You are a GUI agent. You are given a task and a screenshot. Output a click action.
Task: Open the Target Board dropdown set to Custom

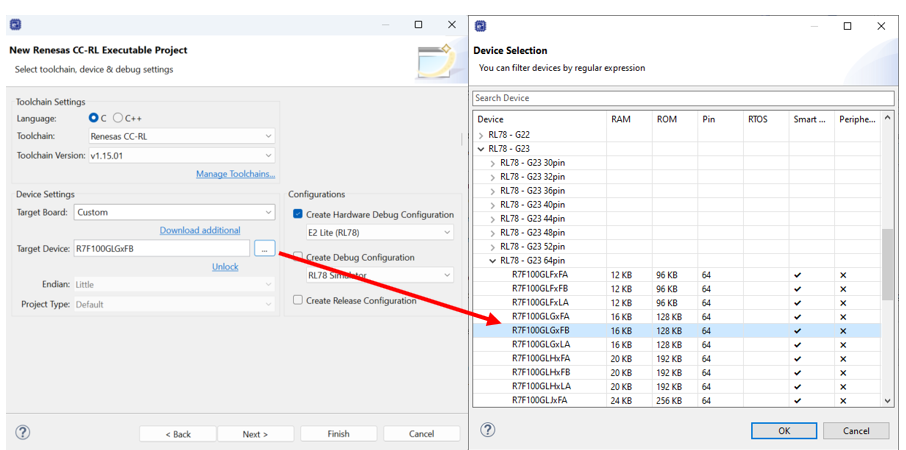pos(174,212)
